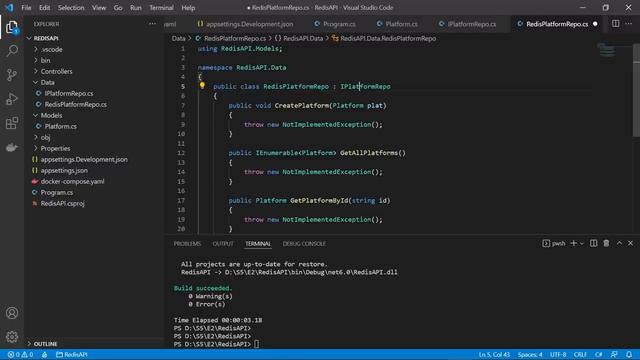
Task: Close the terminal panel
Action: [x=631, y=243]
